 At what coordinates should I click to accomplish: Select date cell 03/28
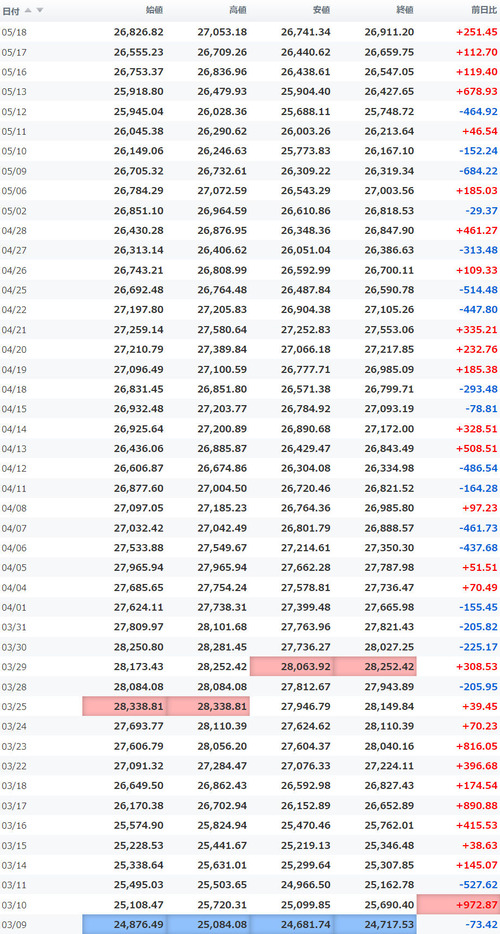(x=14, y=687)
